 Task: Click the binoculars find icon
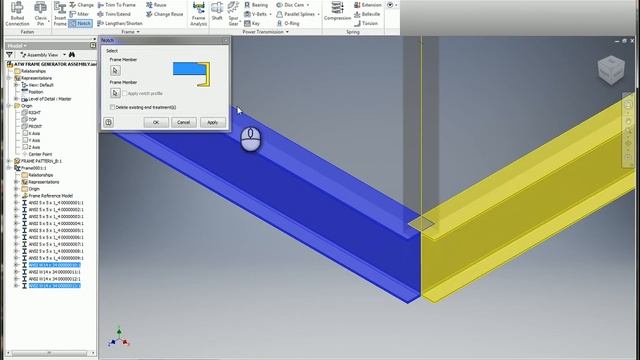click(x=72, y=55)
